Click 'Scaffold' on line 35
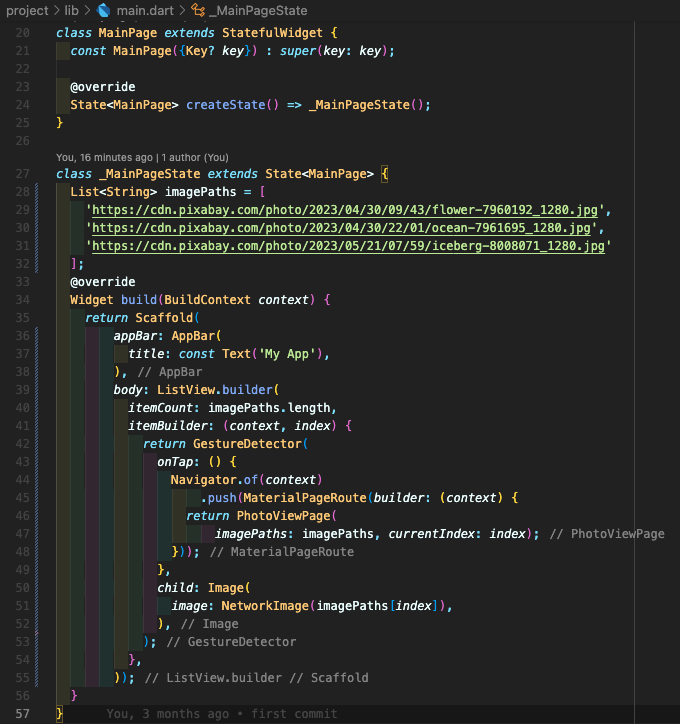 (x=164, y=318)
